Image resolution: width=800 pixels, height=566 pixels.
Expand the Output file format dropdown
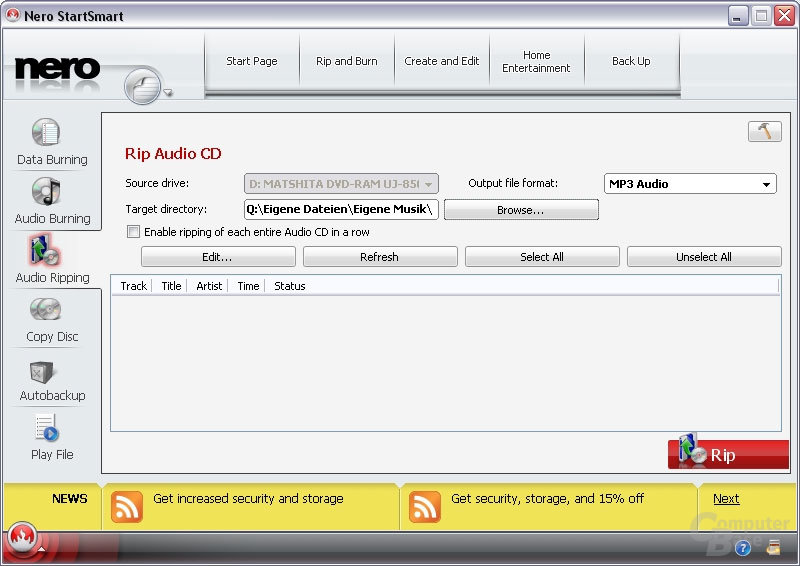[x=690, y=184]
